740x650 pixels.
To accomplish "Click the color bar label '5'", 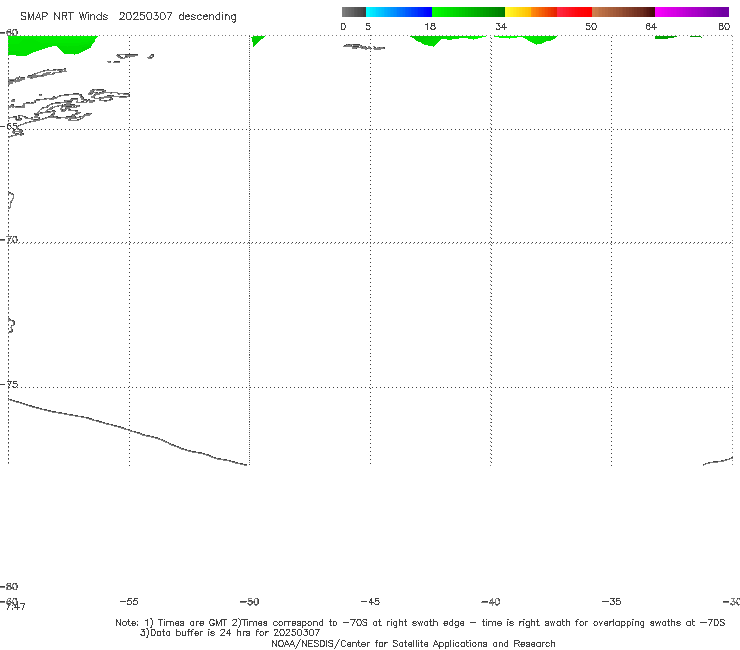I will (x=368, y=27).
